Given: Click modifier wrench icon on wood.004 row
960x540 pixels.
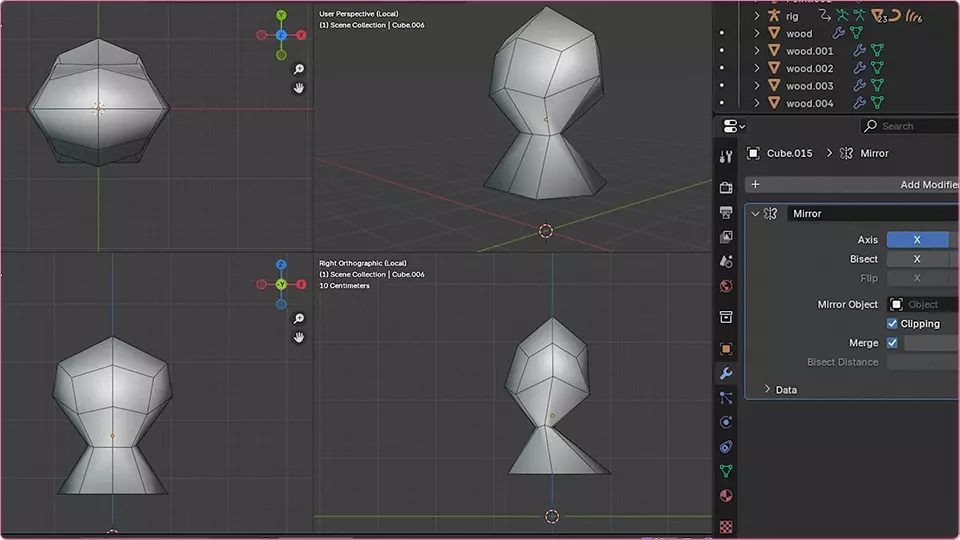Looking at the screenshot, I should (x=860, y=103).
